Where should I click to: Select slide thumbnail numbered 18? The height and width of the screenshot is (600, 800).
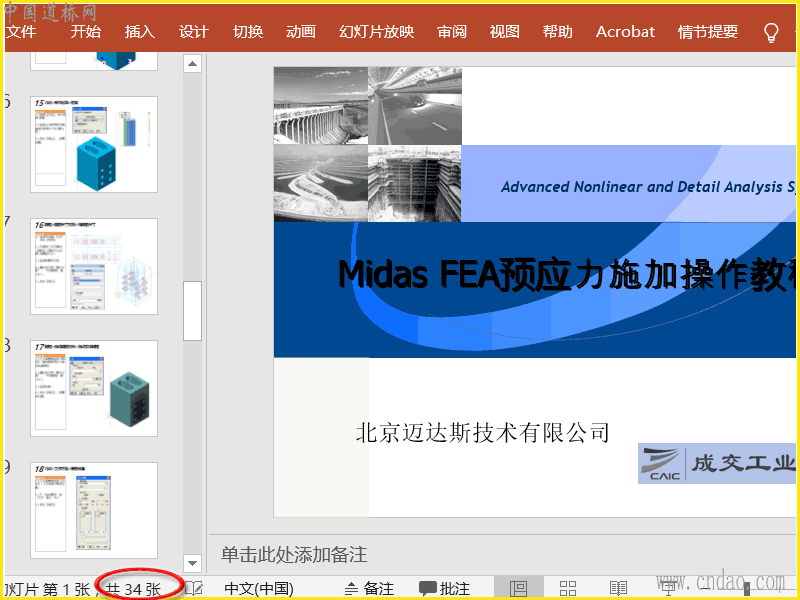point(94,510)
